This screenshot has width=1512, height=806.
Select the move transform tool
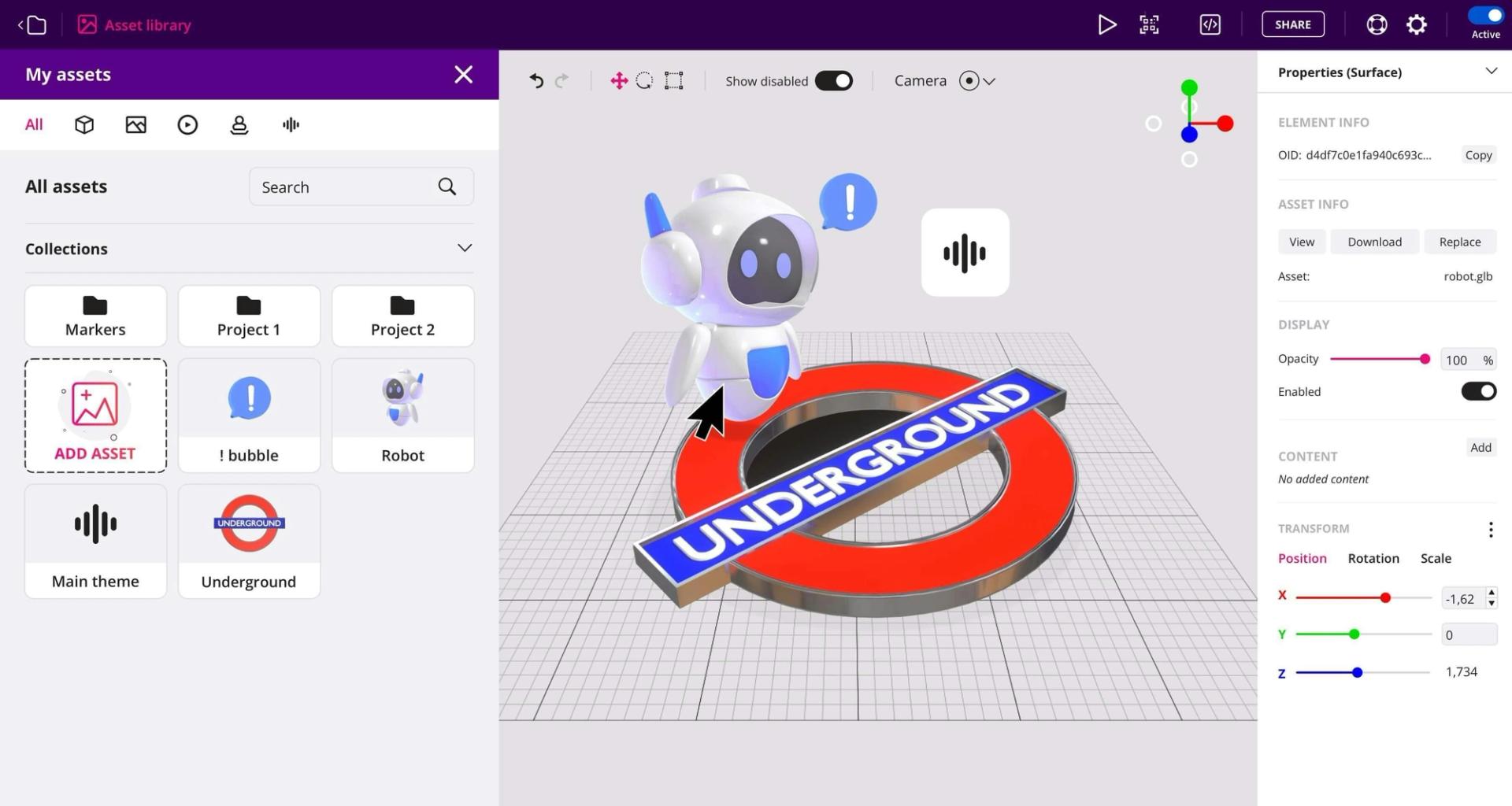(x=619, y=80)
